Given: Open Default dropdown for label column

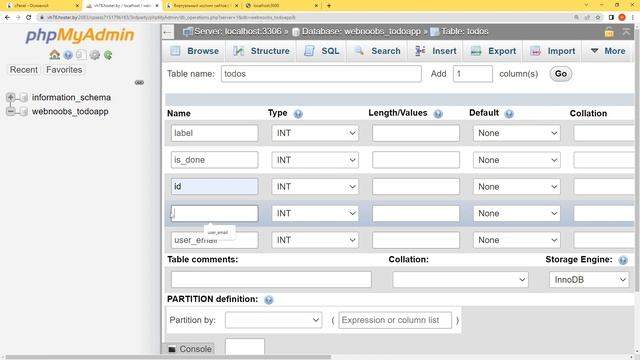Looking at the screenshot, I should point(516,133).
